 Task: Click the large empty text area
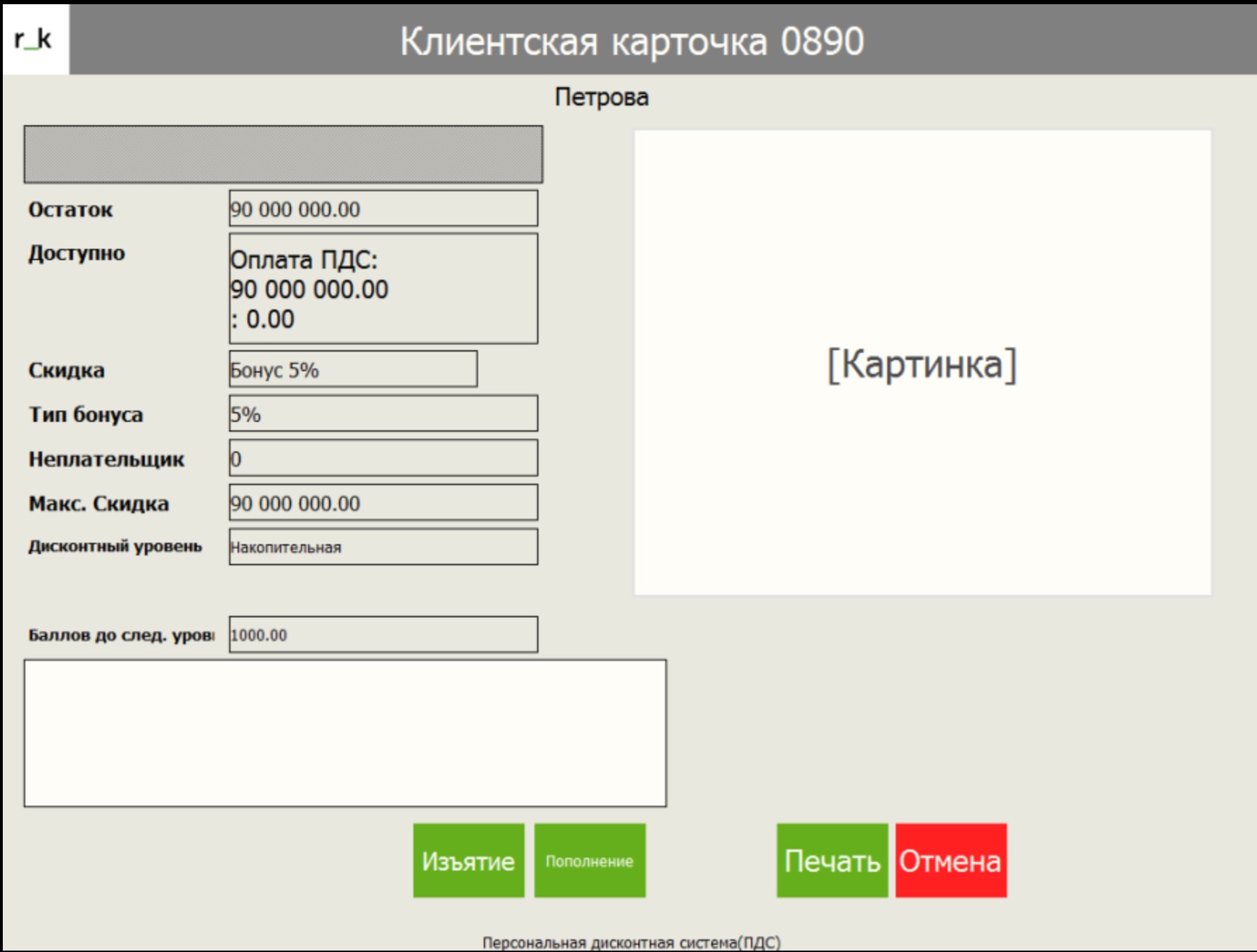[345, 733]
